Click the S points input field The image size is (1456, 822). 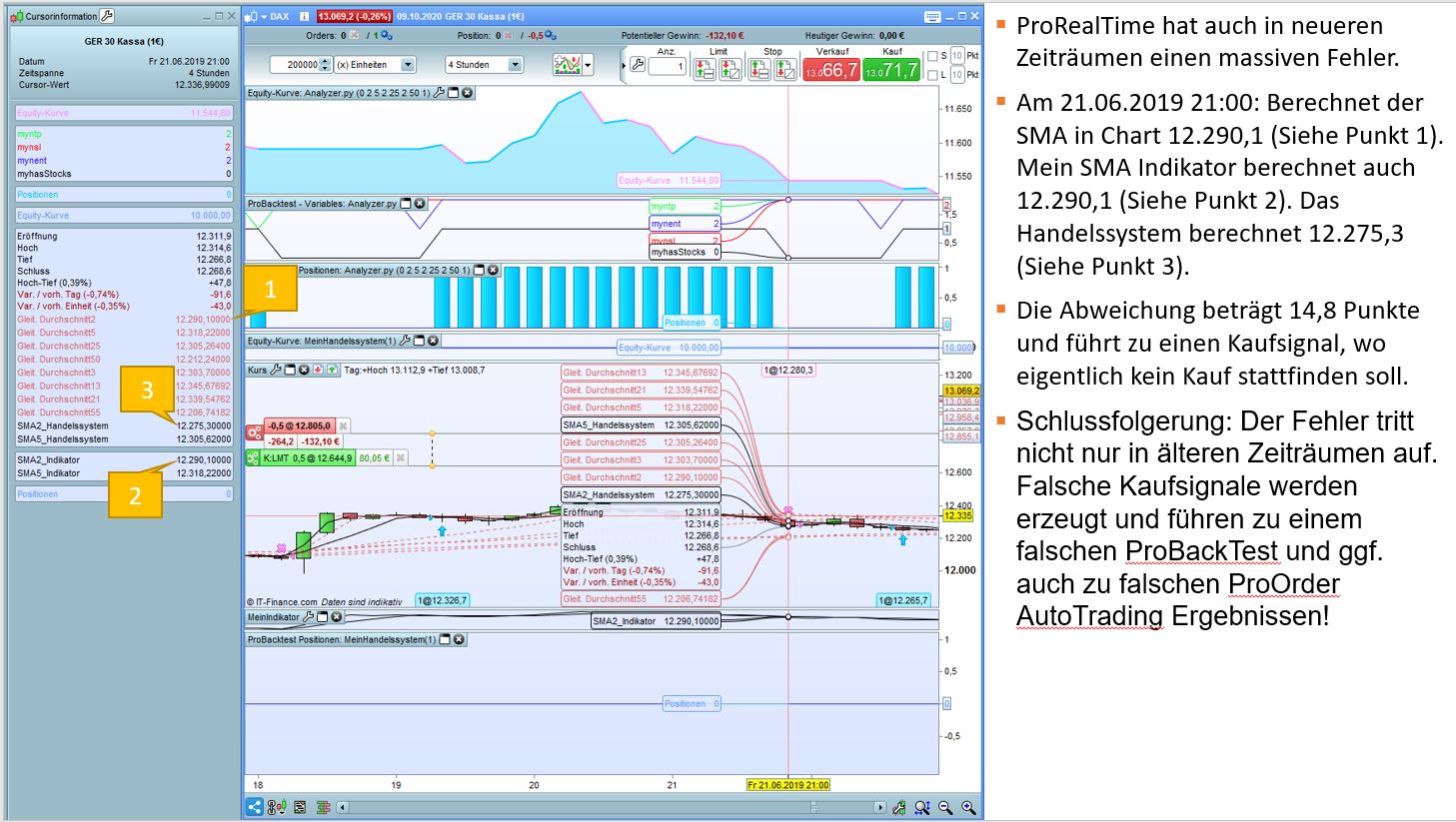pyautogui.click(x=957, y=56)
